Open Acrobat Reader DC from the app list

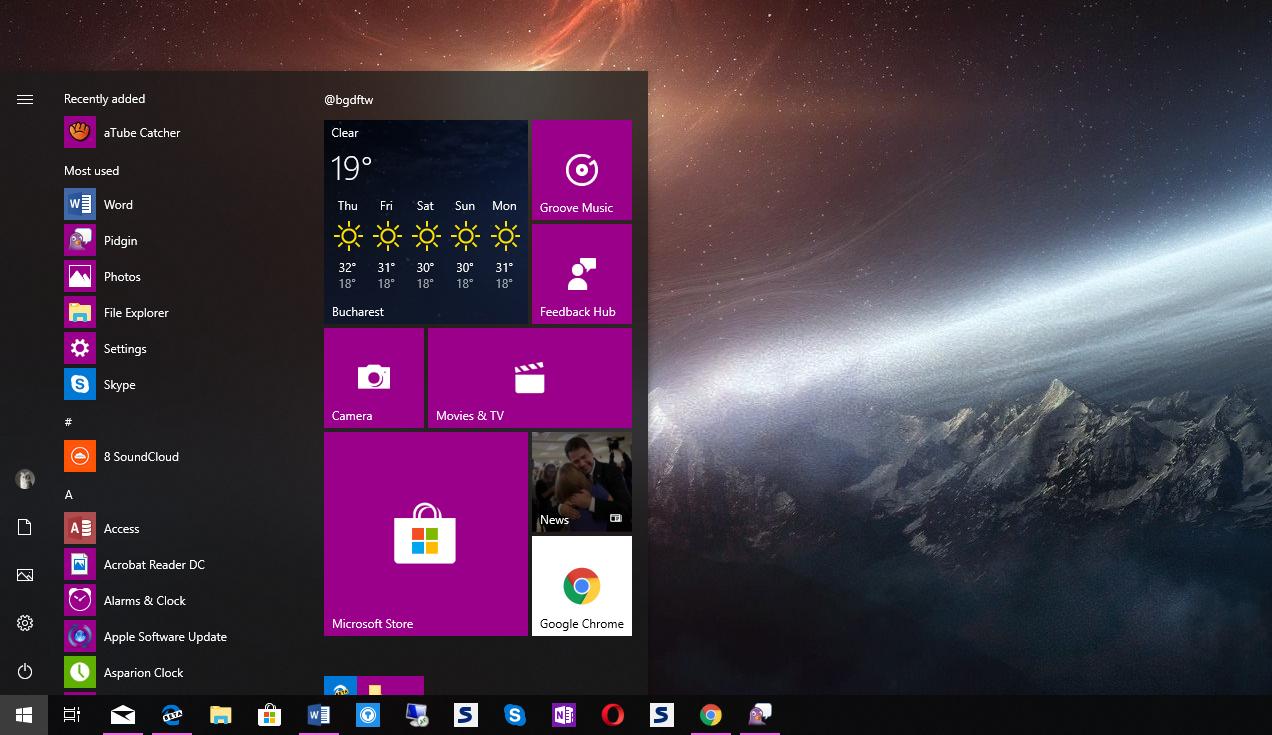[x=154, y=565]
